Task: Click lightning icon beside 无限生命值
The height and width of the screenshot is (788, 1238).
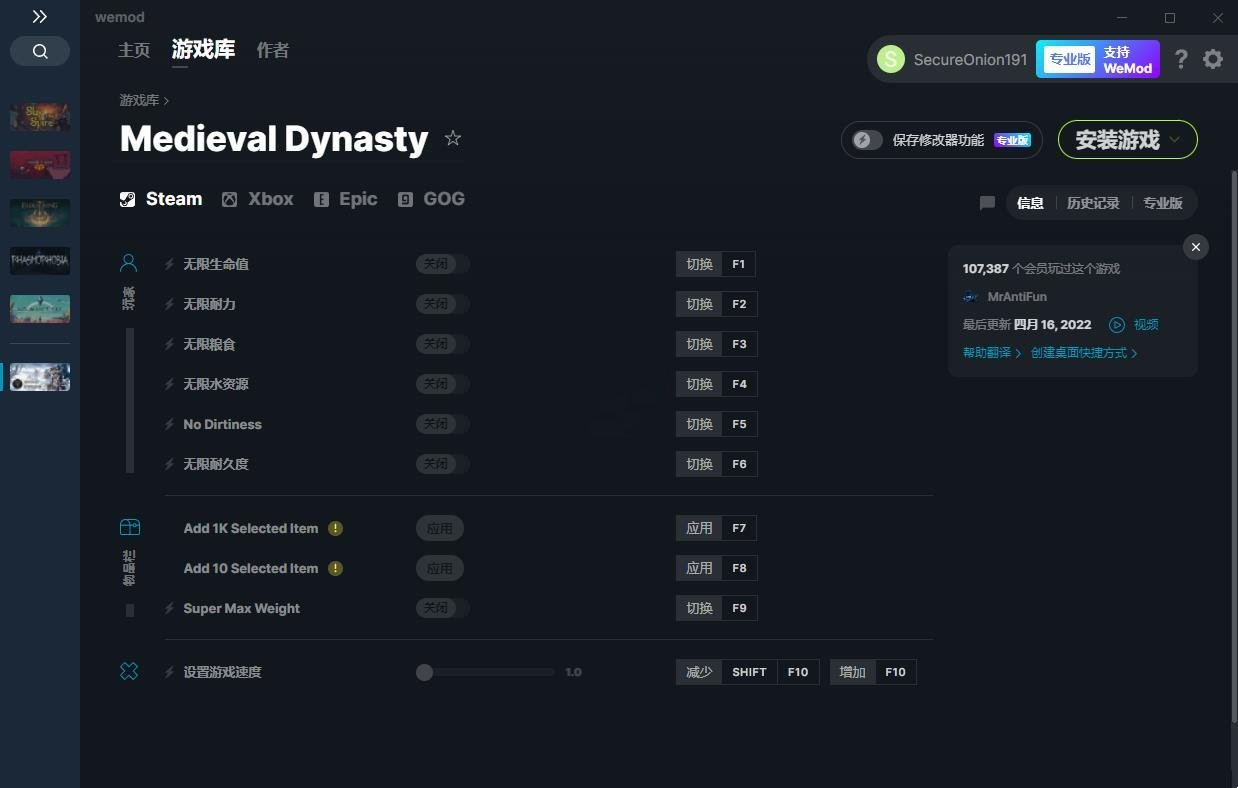Action: (169, 264)
